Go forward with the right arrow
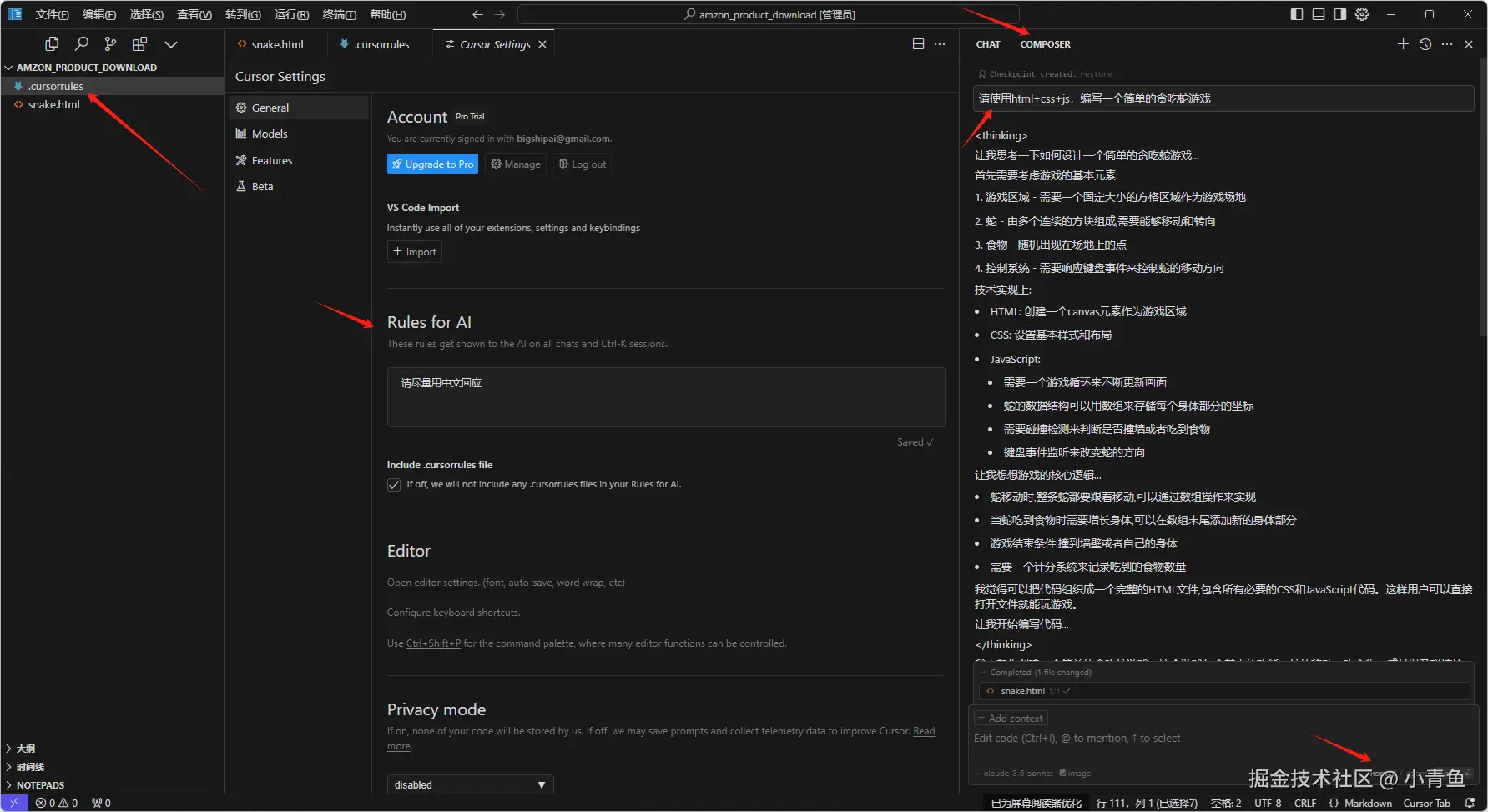 click(500, 14)
